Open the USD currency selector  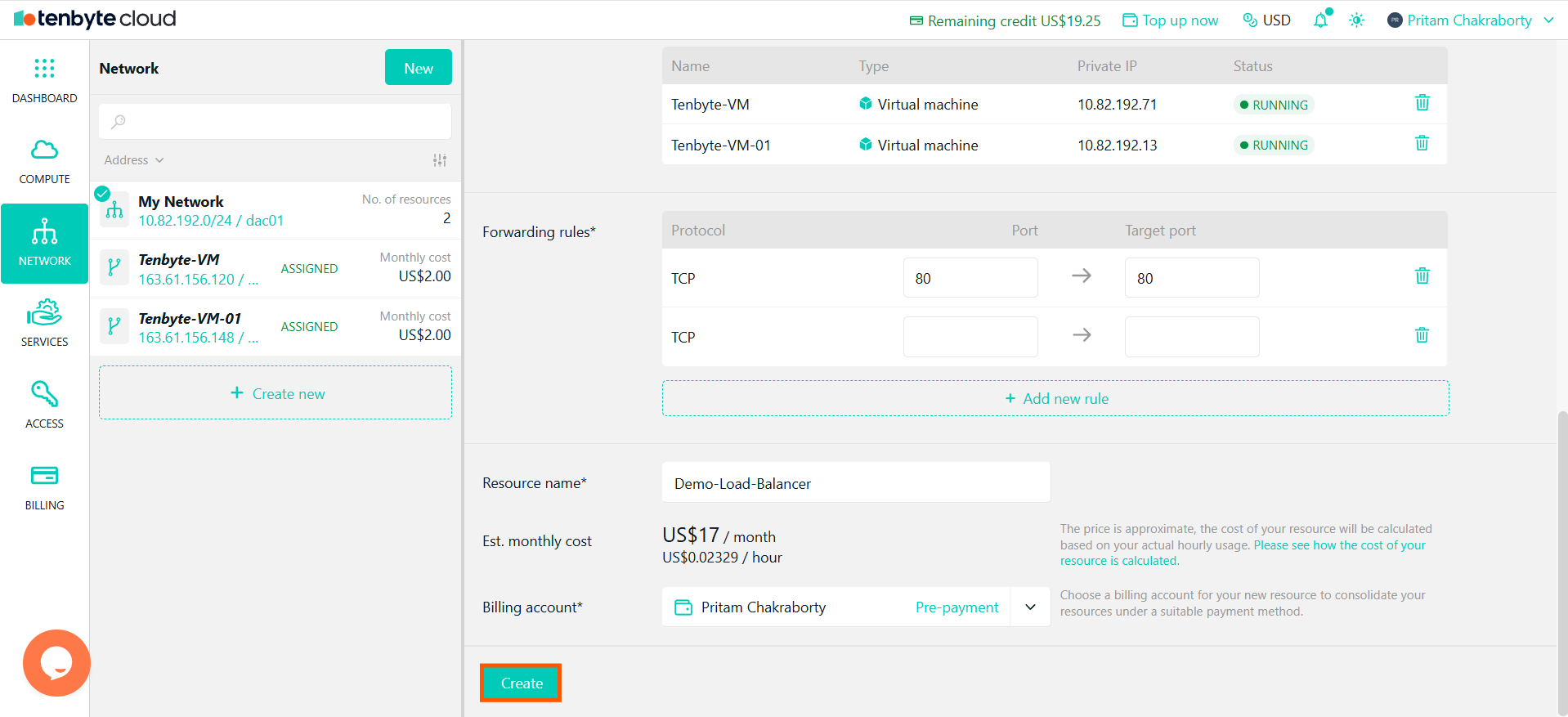(1266, 20)
